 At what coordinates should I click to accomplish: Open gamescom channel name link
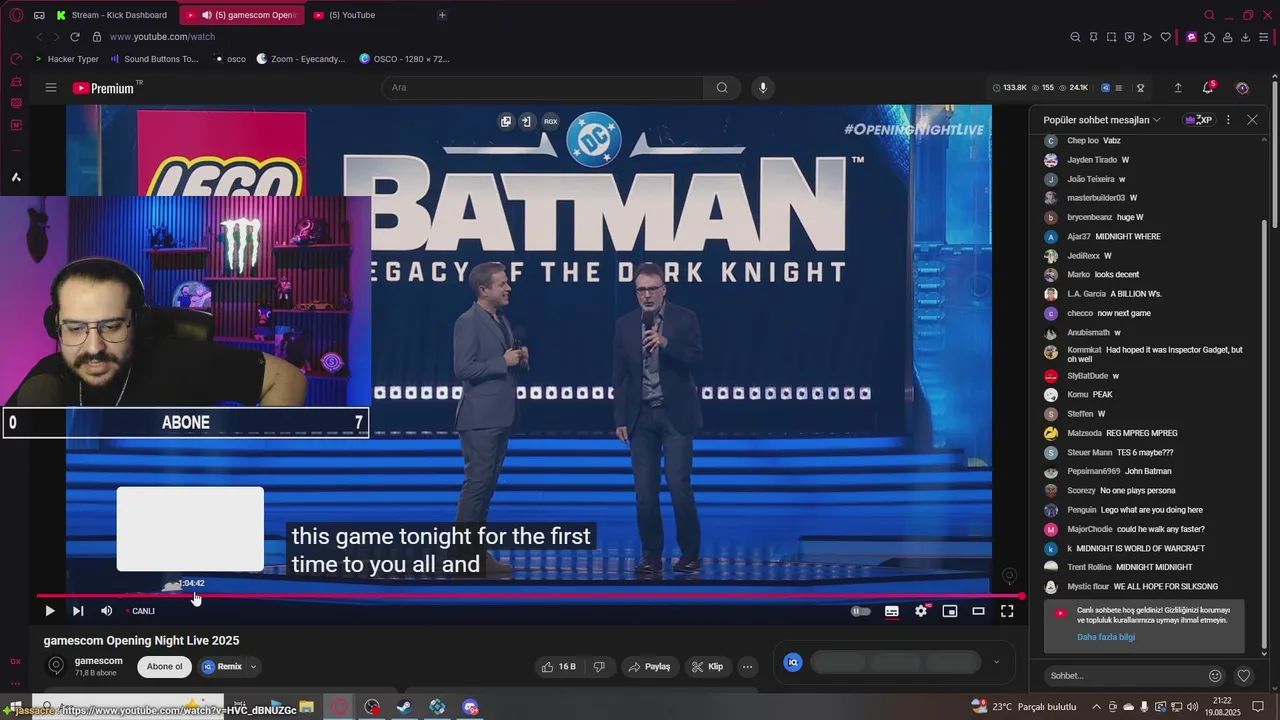click(x=98, y=661)
